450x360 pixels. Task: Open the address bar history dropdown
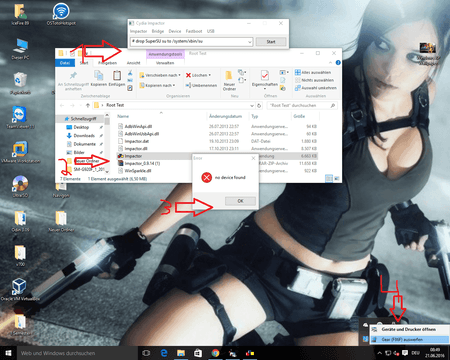(252, 105)
